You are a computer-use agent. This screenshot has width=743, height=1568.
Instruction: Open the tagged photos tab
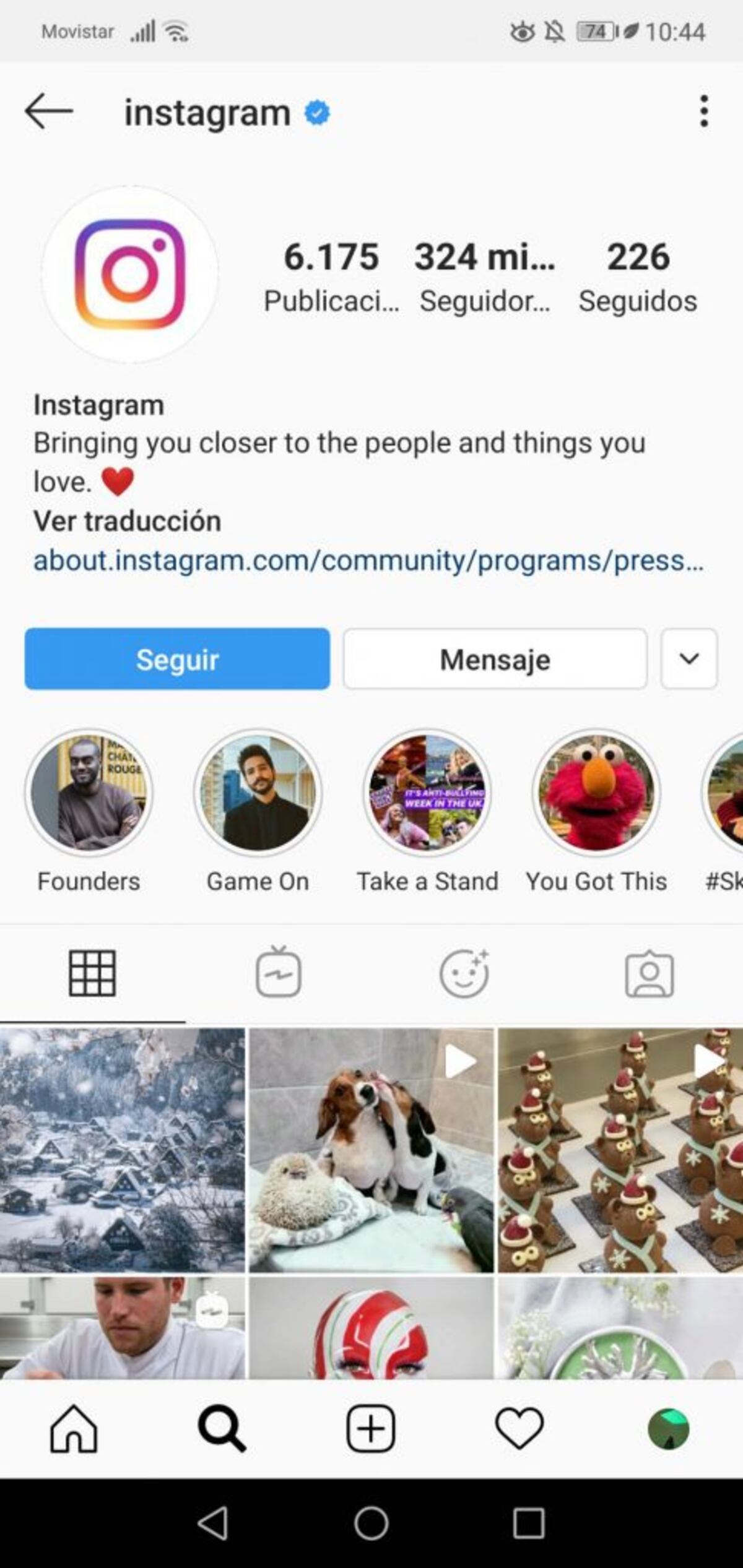coord(650,973)
